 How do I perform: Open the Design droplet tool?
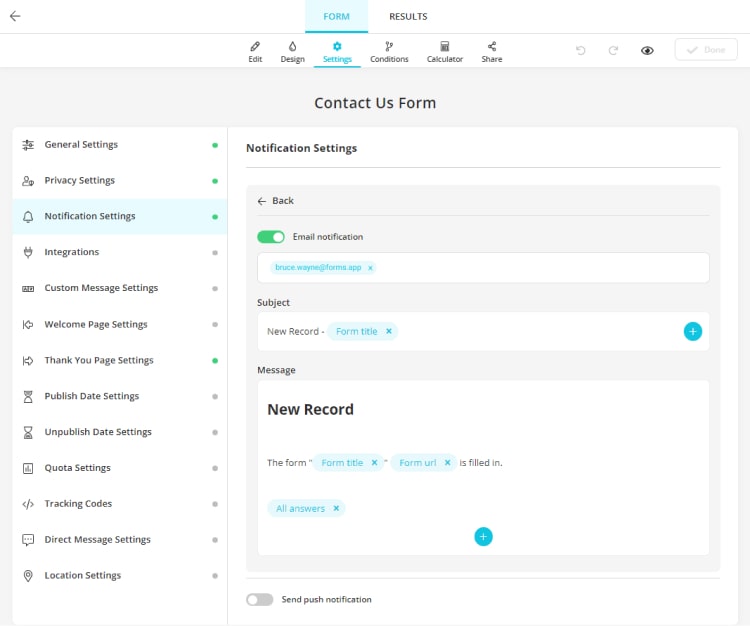click(292, 52)
